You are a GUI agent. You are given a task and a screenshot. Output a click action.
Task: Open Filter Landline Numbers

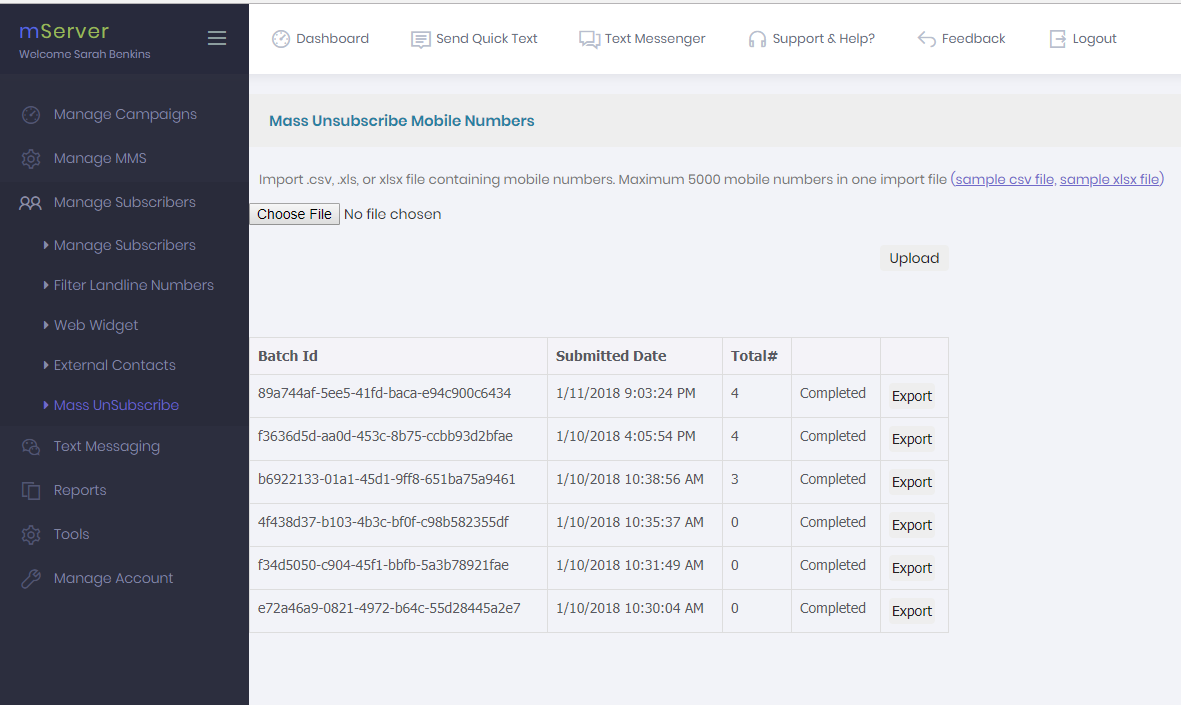pyautogui.click(x=133, y=285)
